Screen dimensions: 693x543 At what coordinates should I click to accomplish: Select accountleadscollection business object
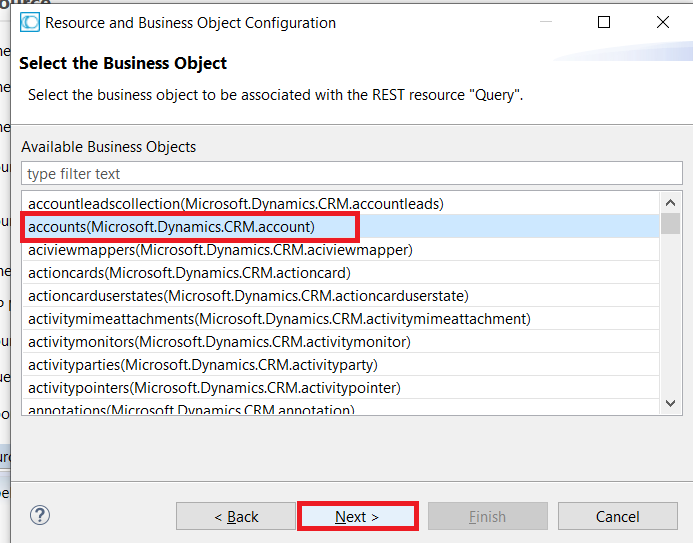(x=340, y=204)
